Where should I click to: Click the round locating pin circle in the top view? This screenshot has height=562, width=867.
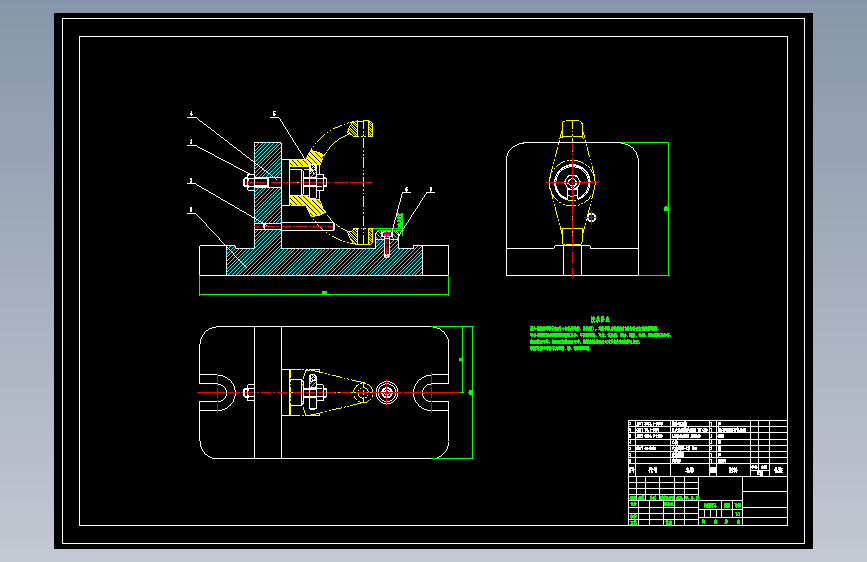387,393
